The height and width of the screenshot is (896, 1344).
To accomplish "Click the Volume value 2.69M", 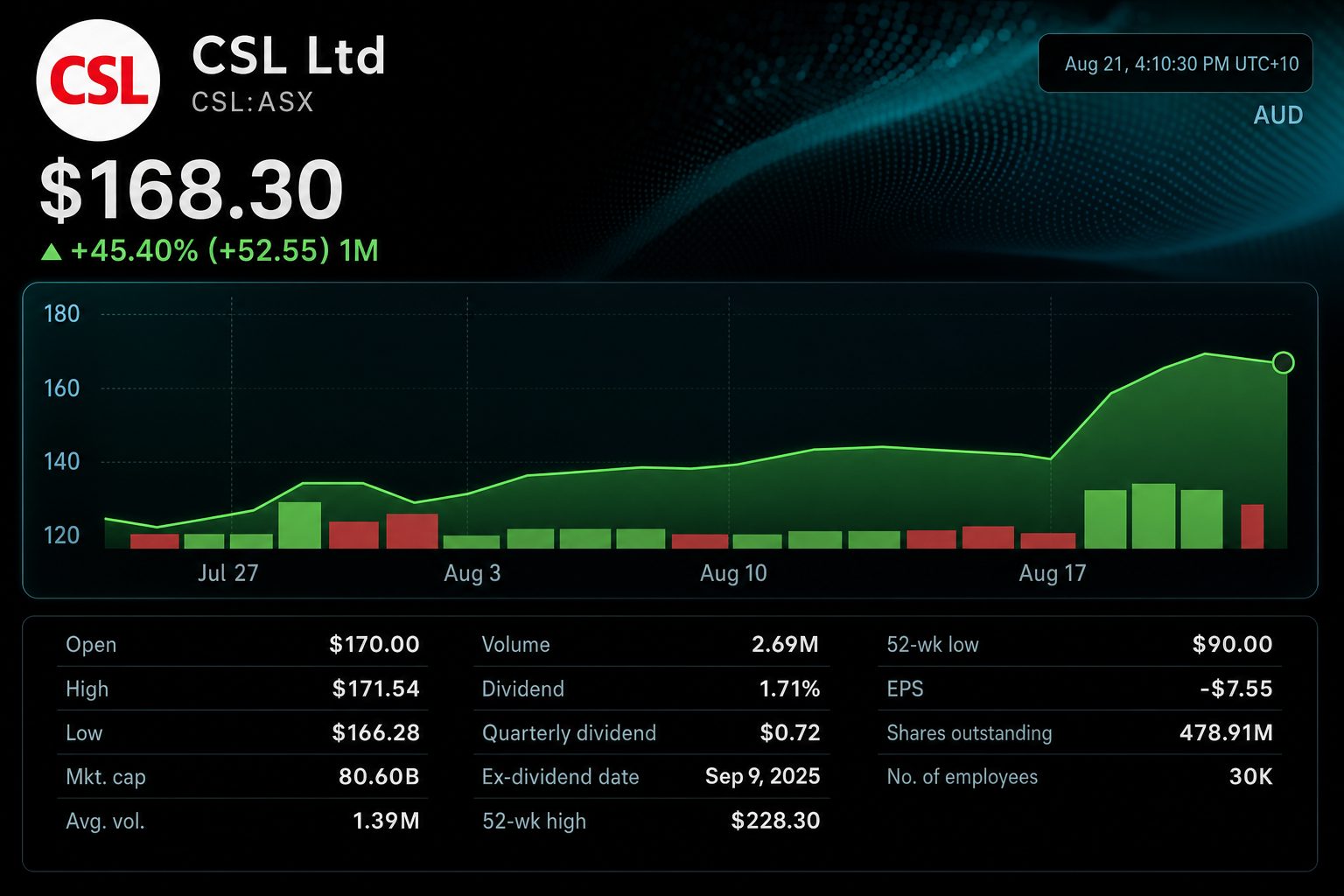I will point(785,645).
